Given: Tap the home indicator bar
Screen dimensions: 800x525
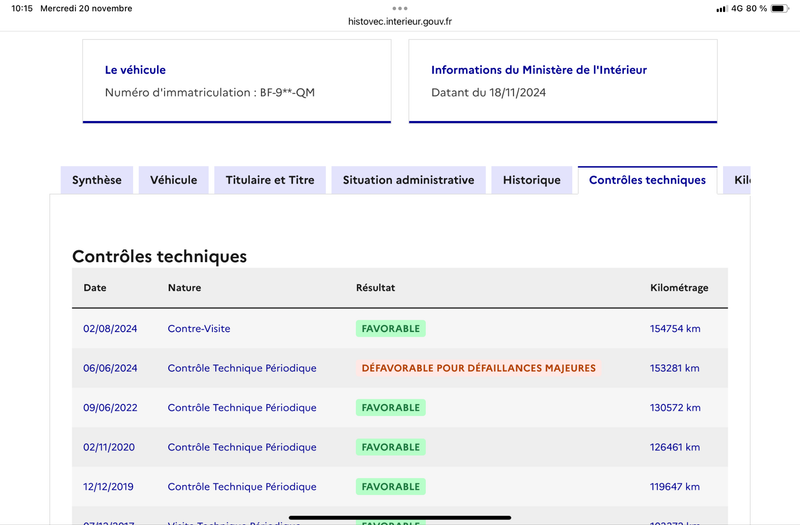Looking at the screenshot, I should [400, 517].
